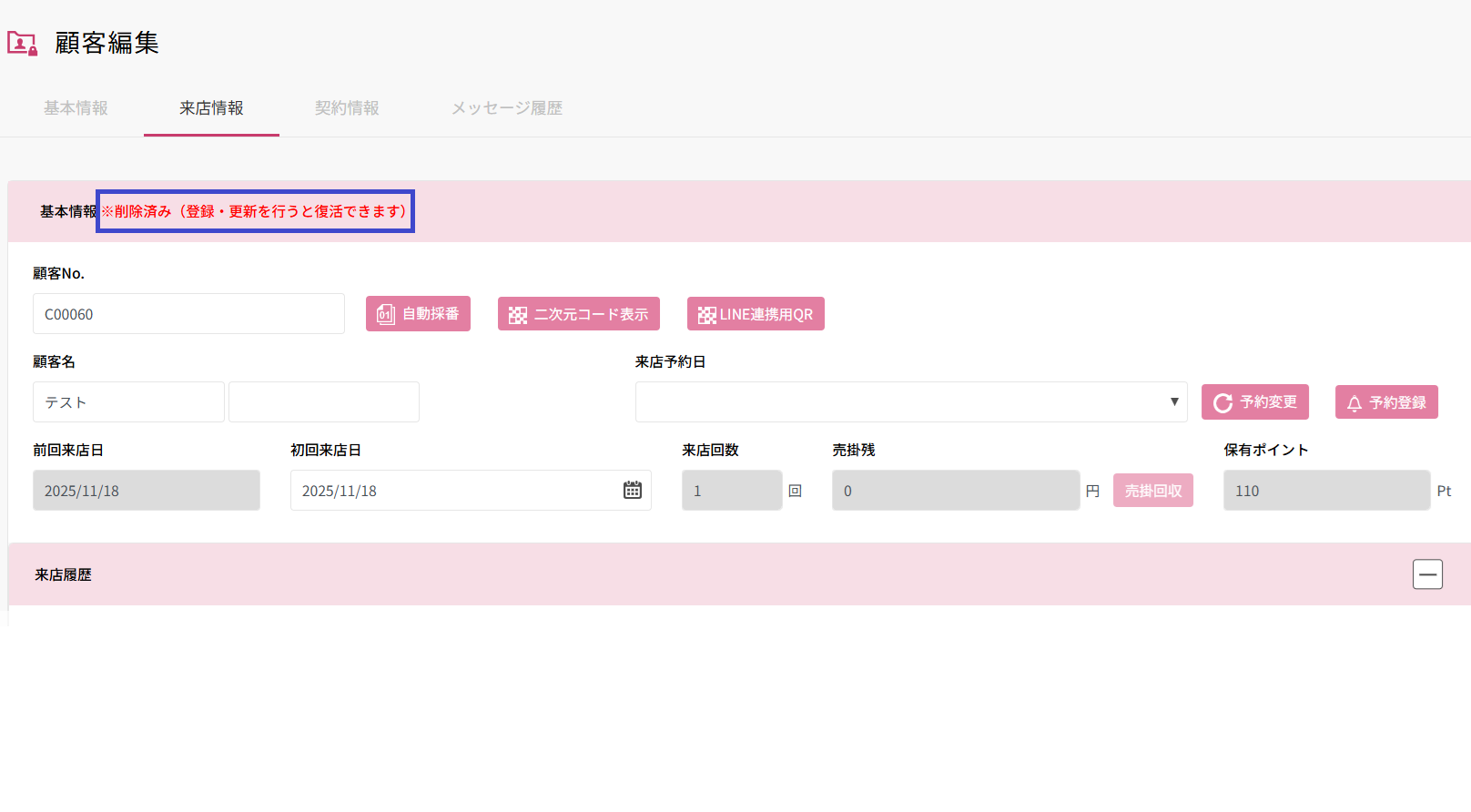
Task: Click the red 削除済み deleted notice text
Action: (x=255, y=211)
